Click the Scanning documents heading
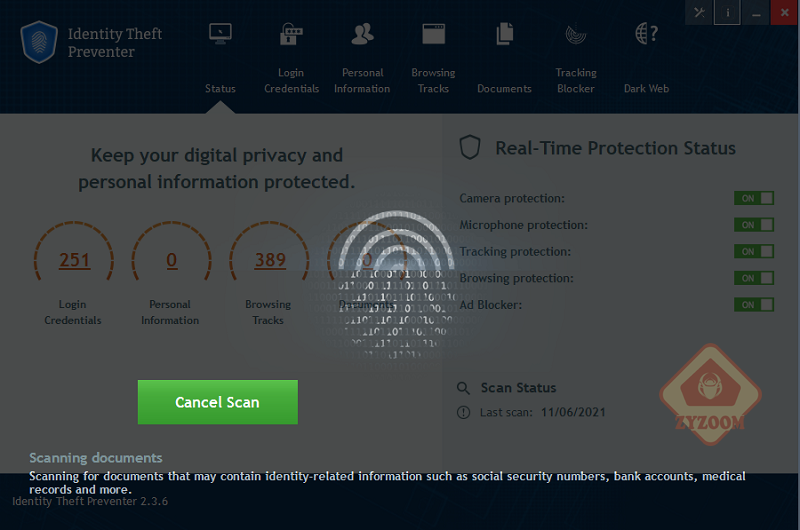 tap(95, 458)
